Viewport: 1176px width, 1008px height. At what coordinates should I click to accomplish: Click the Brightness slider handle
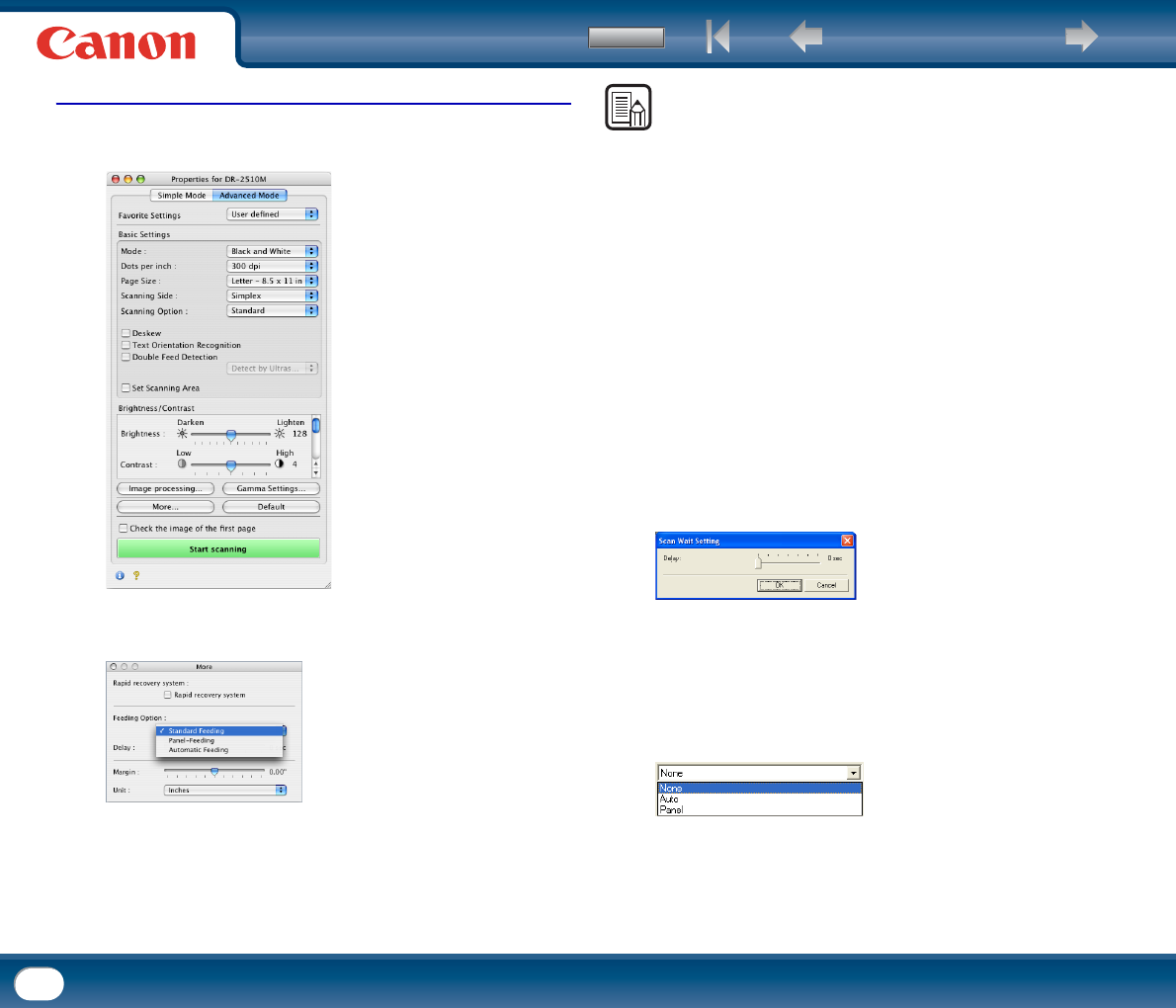[x=231, y=435]
